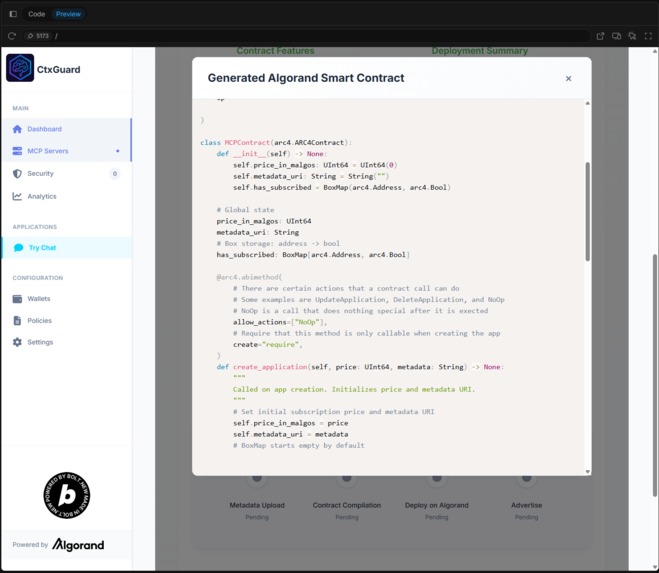Click the code panel scrollbar thumb
659x573 pixels.
pyautogui.click(x=588, y=211)
